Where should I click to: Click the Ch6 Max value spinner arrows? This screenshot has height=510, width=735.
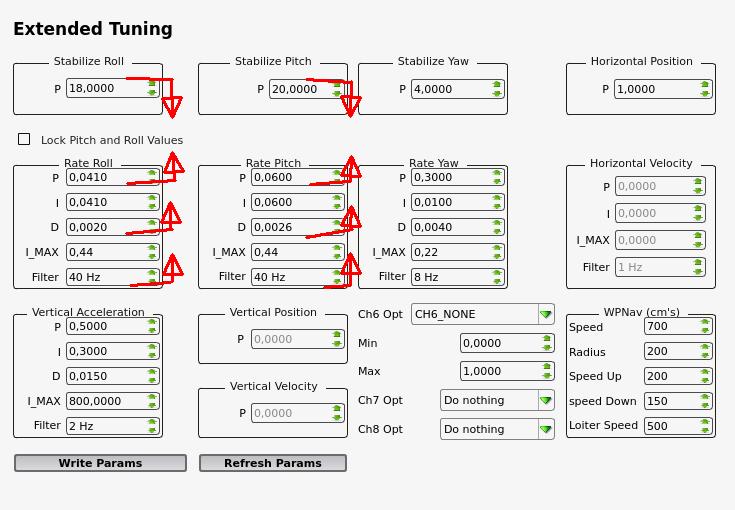coord(546,371)
